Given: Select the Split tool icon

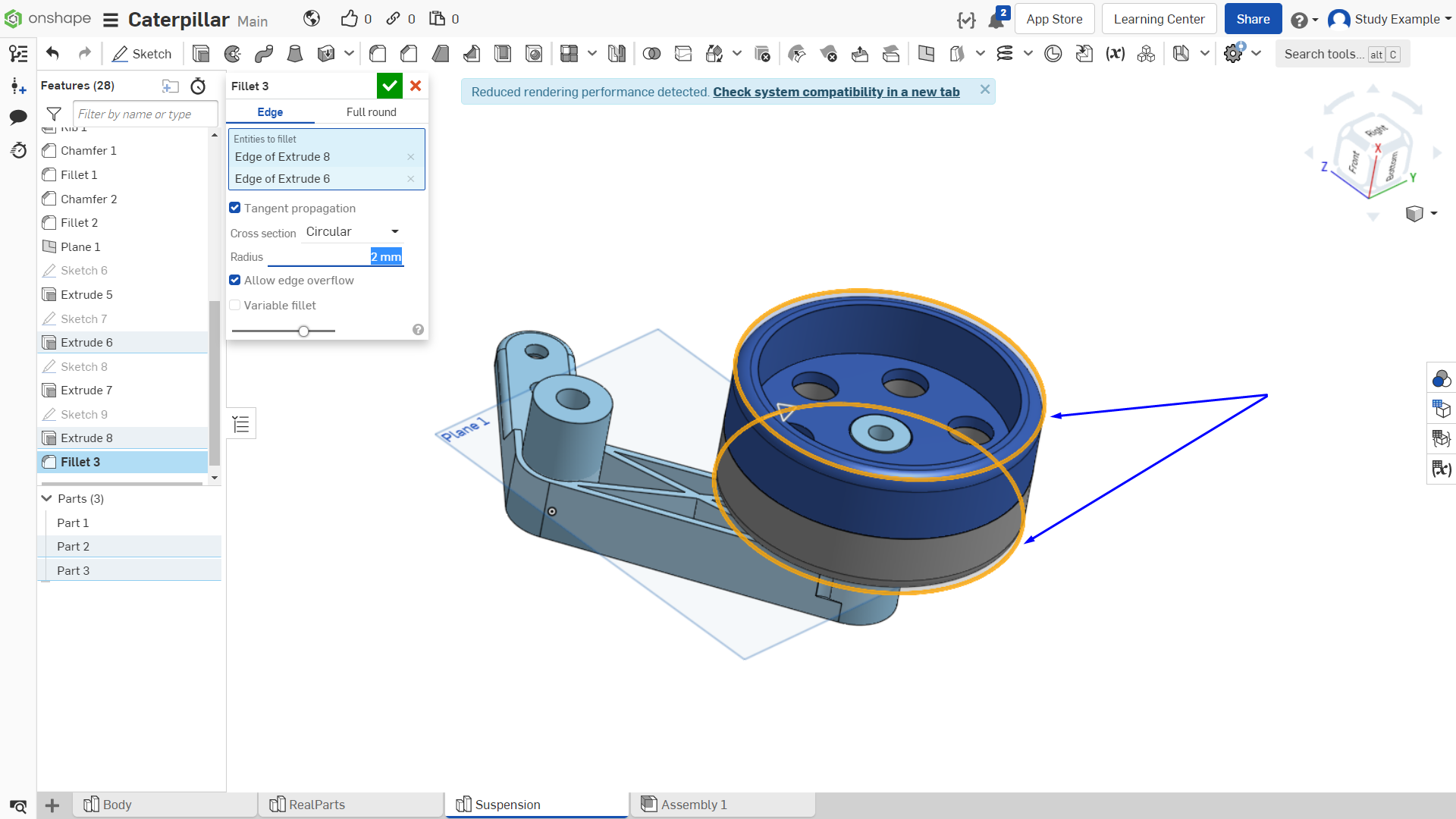Looking at the screenshot, I should [683, 53].
